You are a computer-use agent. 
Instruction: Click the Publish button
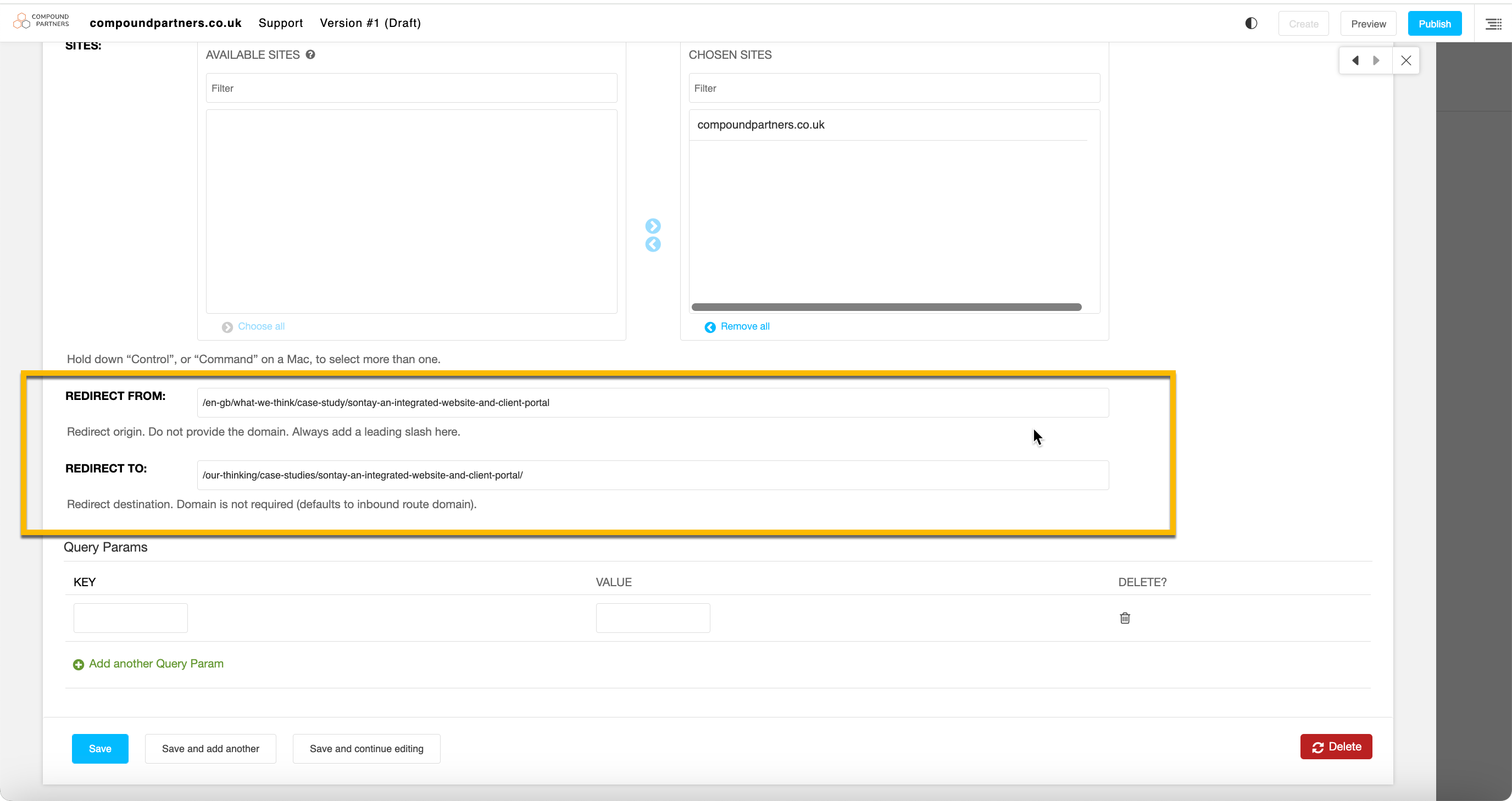[1435, 24]
